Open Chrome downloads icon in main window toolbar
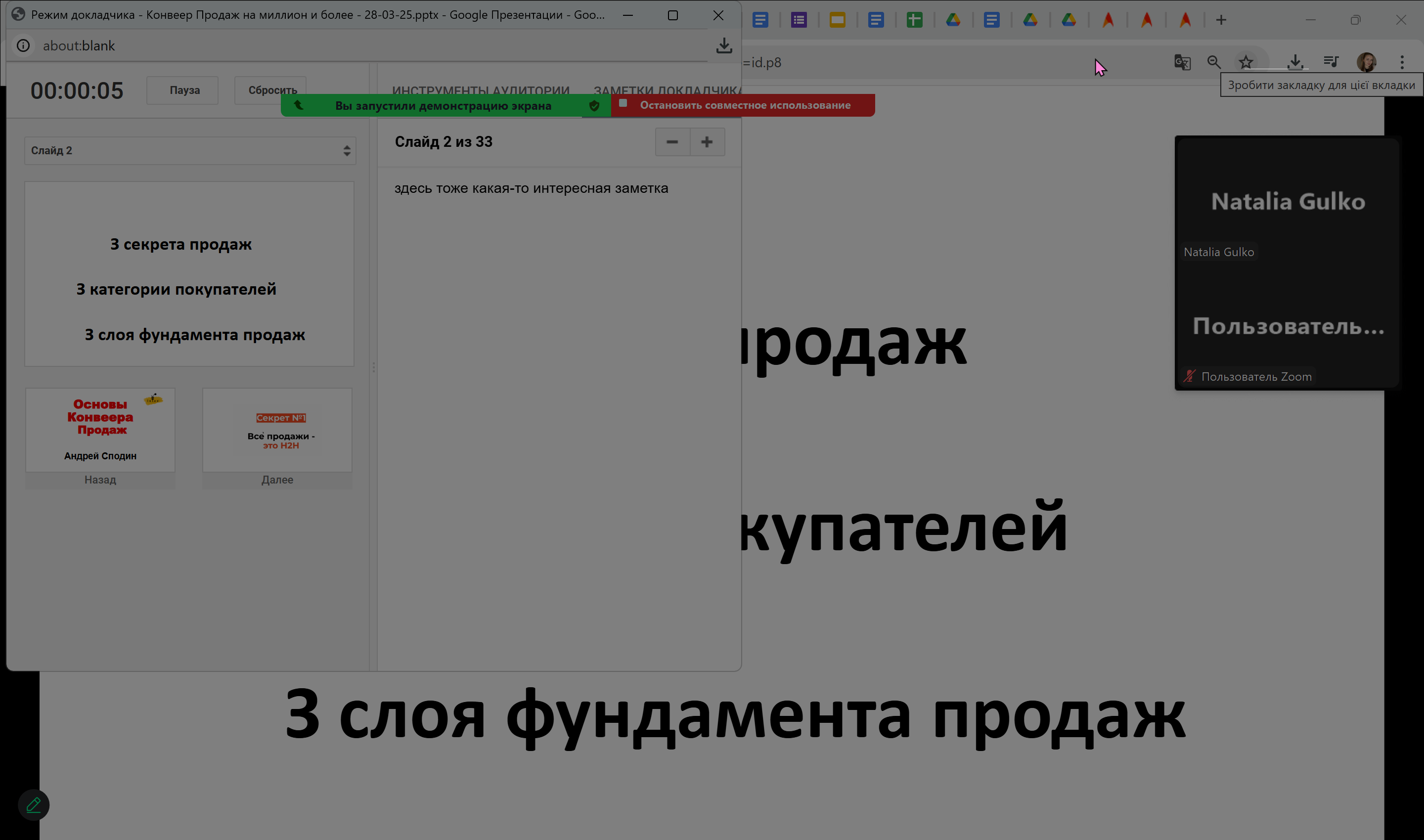Image resolution: width=1424 pixels, height=840 pixels. 1295,62
